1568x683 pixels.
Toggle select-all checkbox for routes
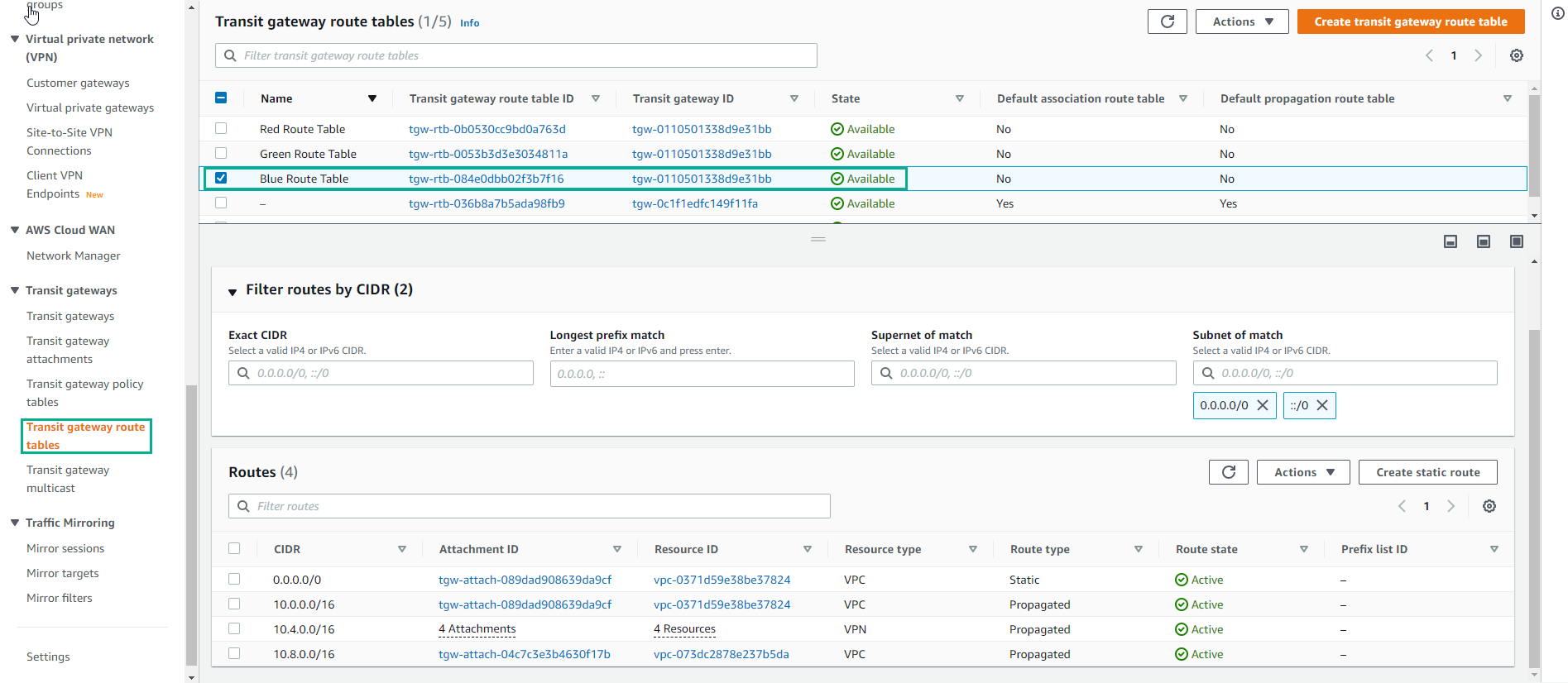coord(234,548)
